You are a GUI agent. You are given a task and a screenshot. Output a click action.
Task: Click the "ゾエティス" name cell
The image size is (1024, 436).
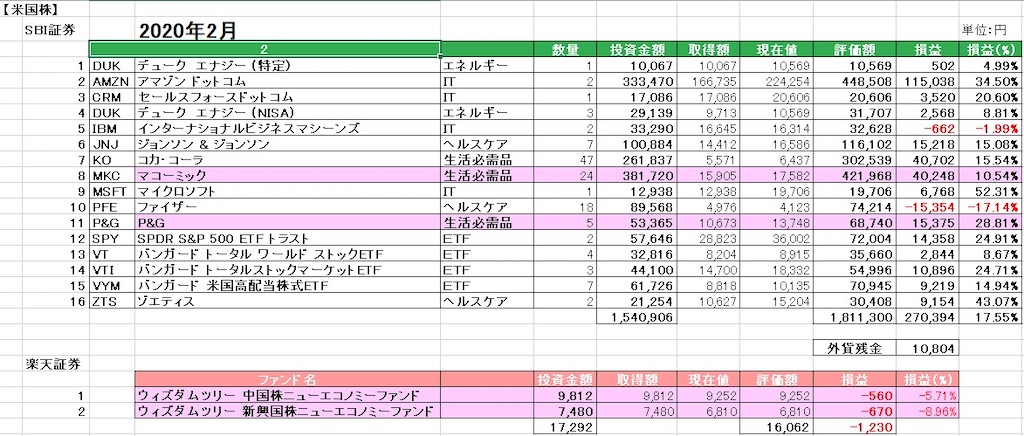(x=287, y=301)
